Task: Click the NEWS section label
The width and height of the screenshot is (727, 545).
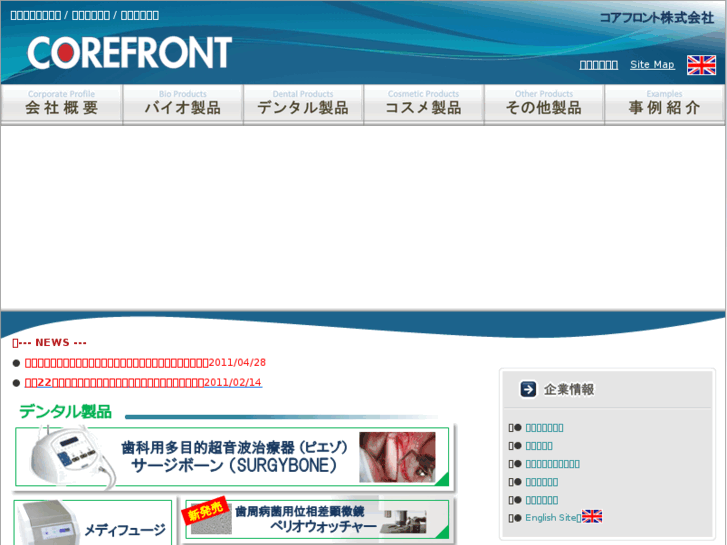Action: pos(50,343)
